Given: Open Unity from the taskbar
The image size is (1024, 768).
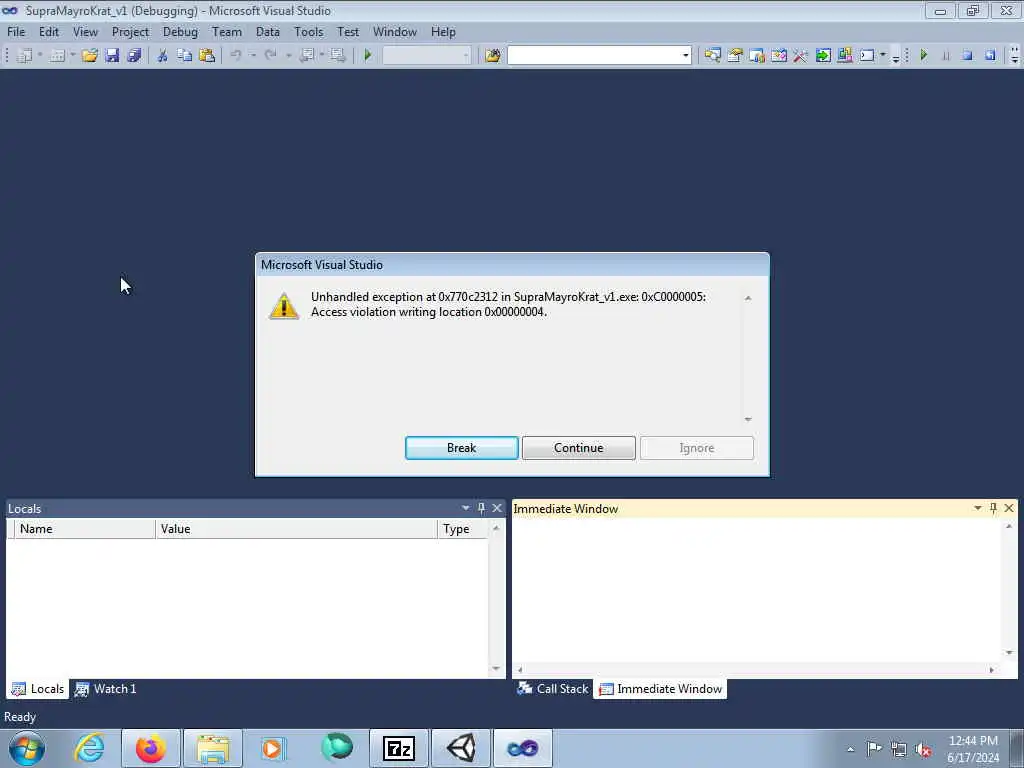Looking at the screenshot, I should click(x=461, y=748).
